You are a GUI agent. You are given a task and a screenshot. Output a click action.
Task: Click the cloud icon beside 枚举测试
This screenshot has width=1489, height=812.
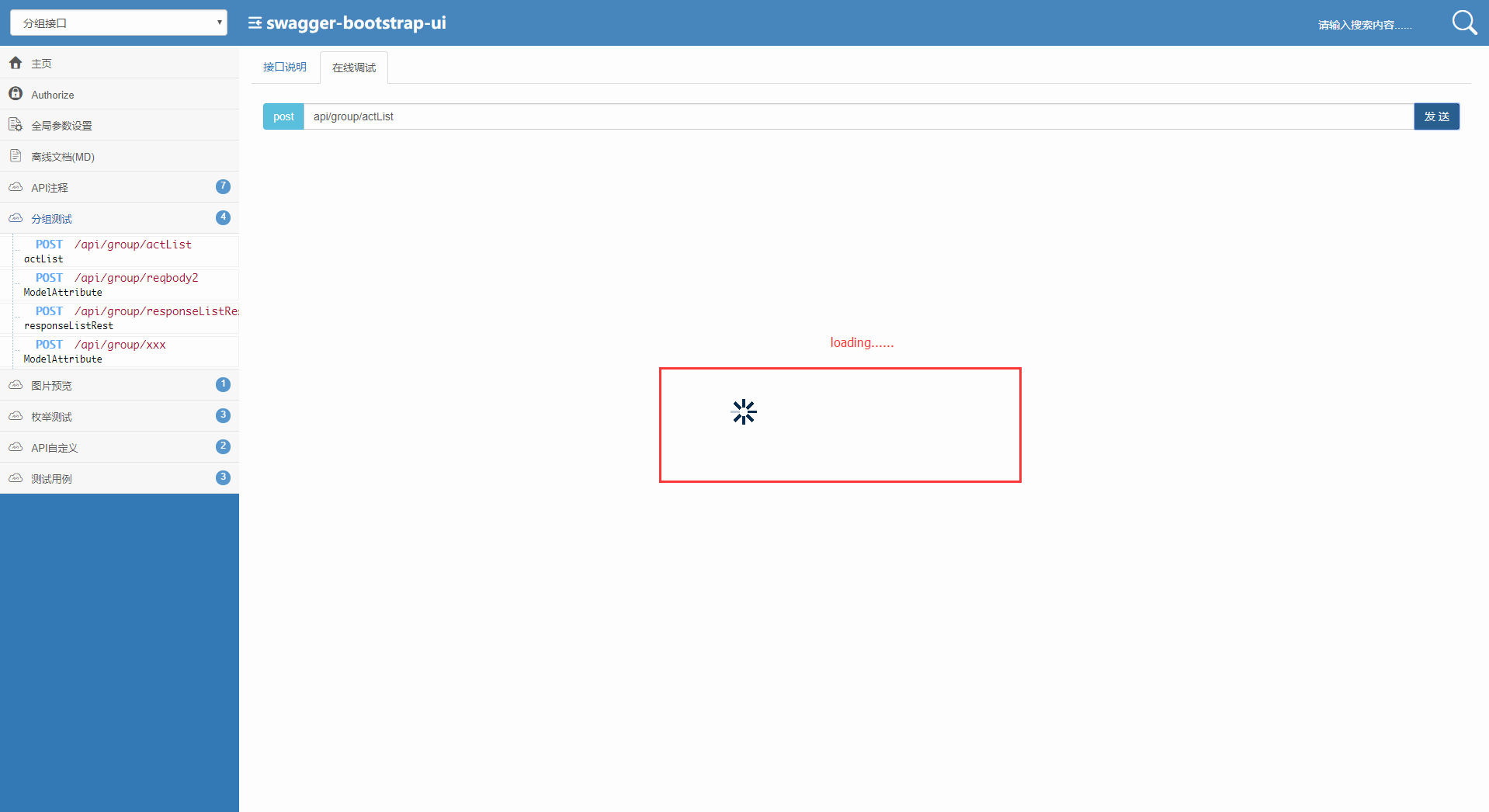(16, 416)
